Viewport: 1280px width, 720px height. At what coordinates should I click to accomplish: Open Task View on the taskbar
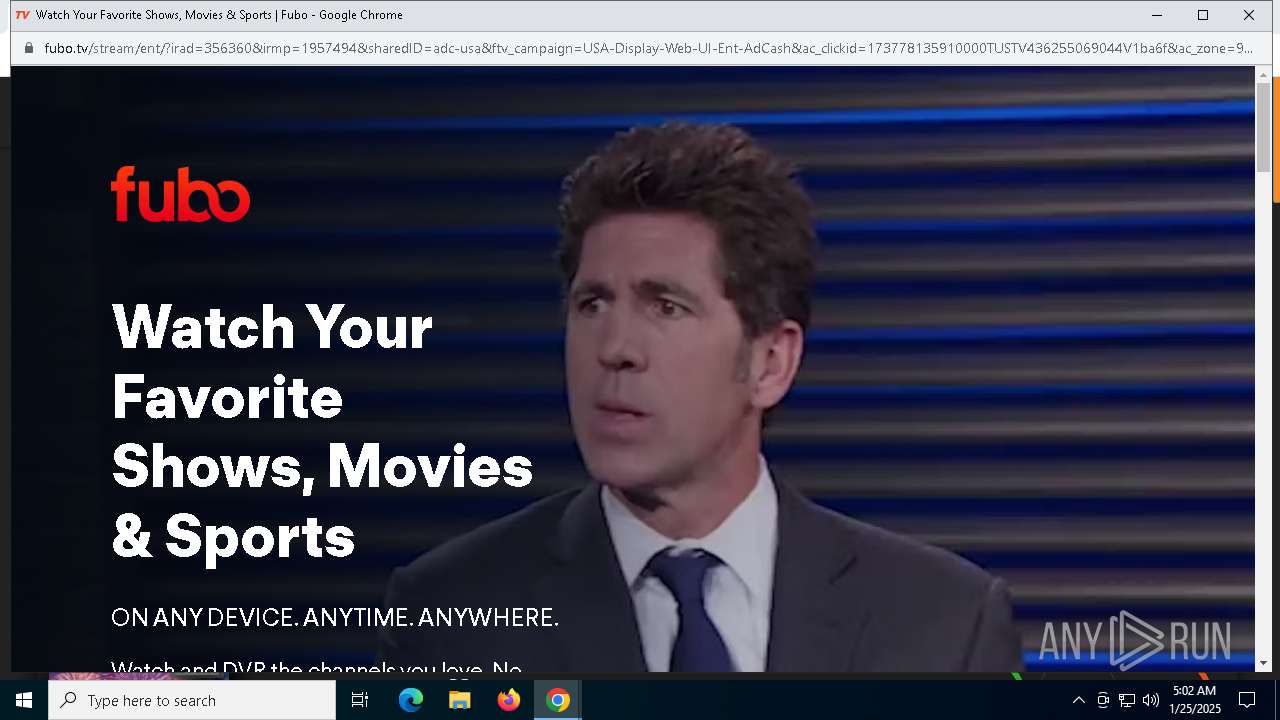pos(360,700)
